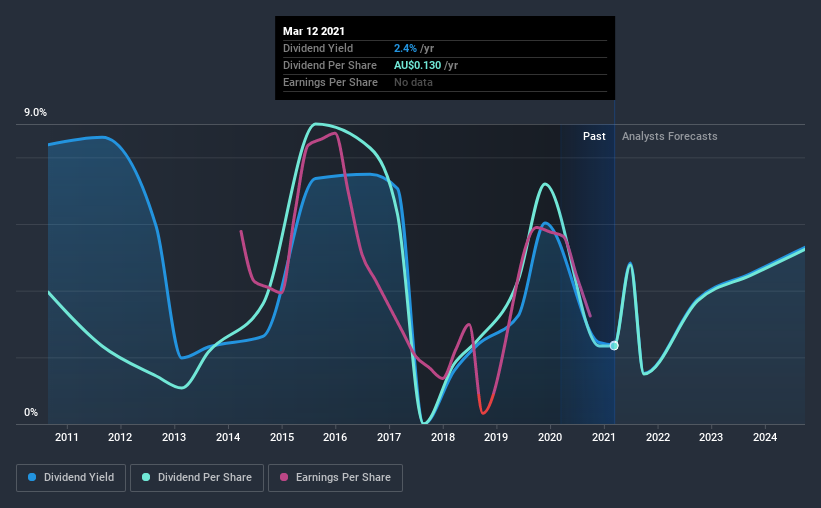Screen dimensions: 821x508
Task: Click the 2019 x-axis label
Action: pyautogui.click(x=496, y=437)
